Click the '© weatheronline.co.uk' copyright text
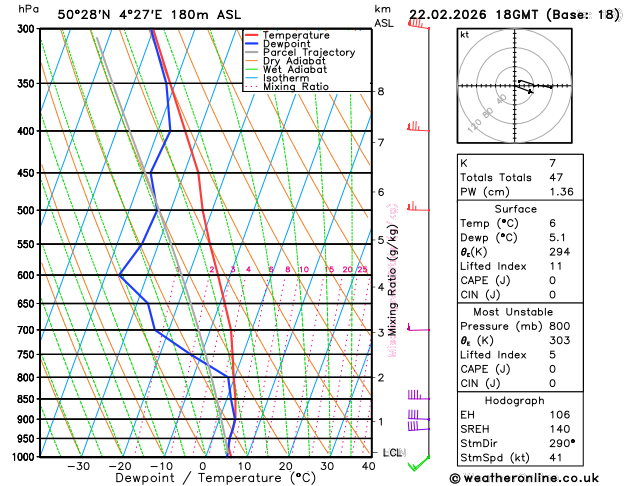 (524, 478)
